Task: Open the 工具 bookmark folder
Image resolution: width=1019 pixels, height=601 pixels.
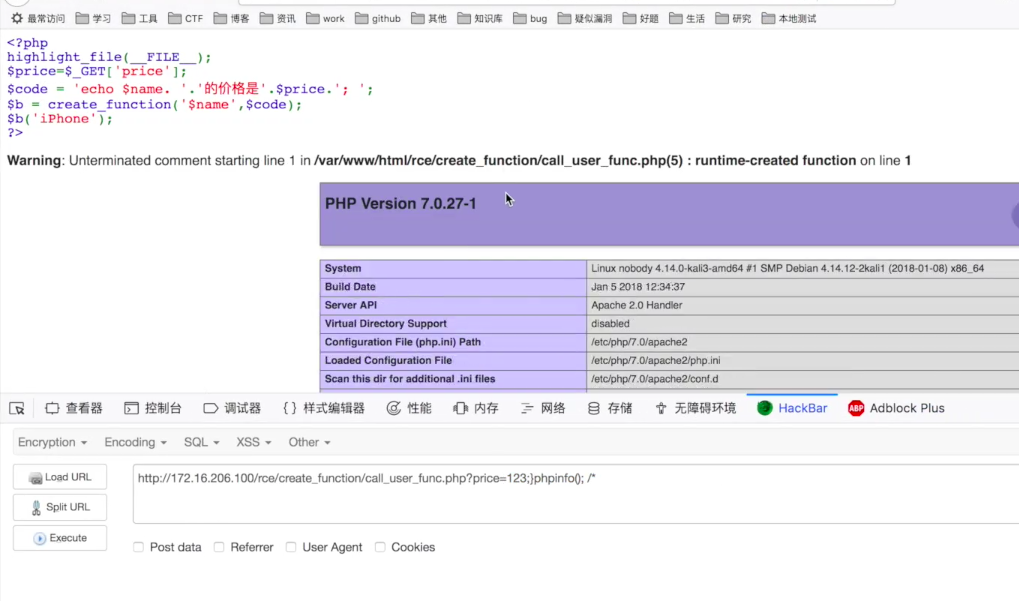Action: click(139, 18)
